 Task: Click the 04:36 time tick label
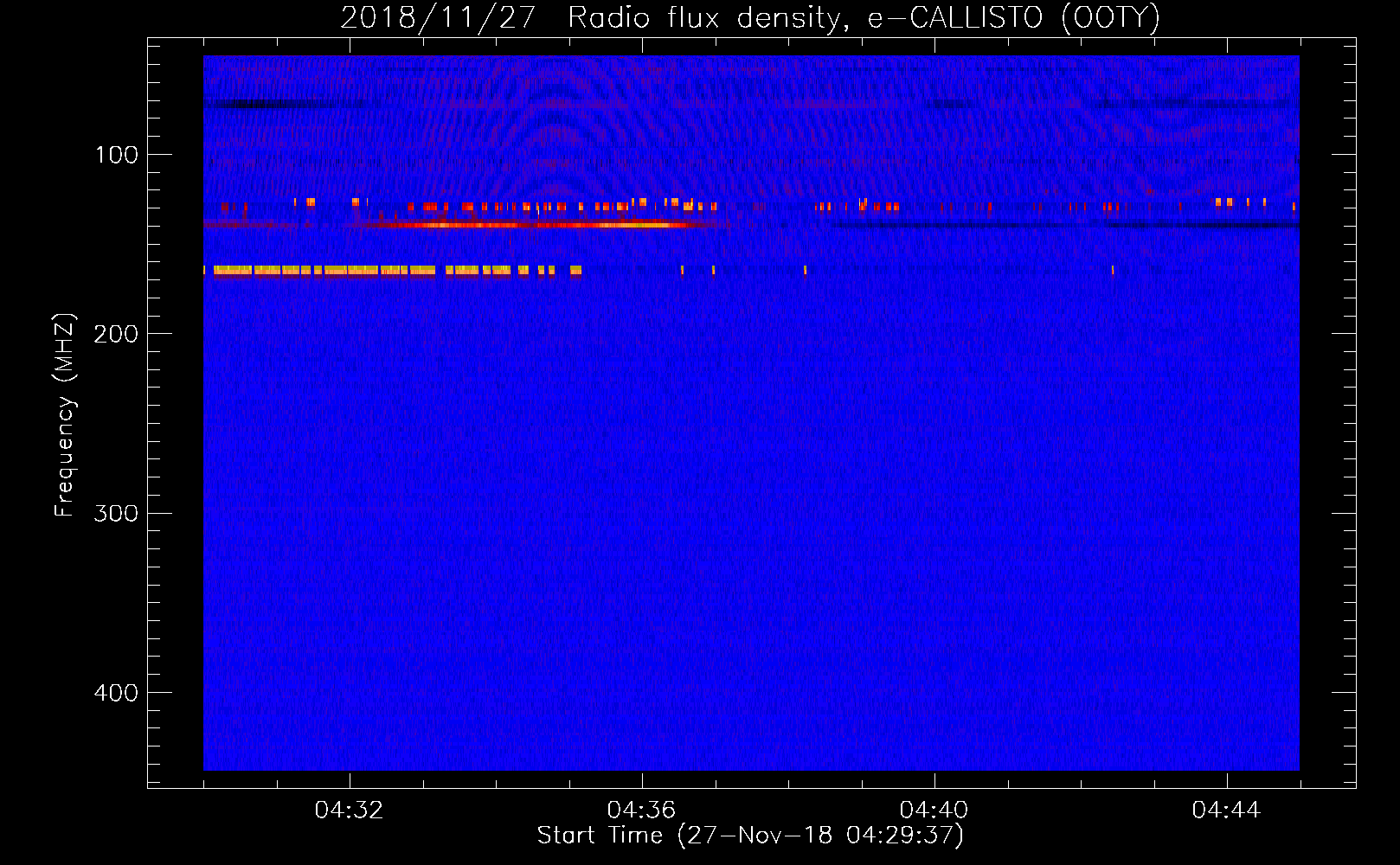tap(642, 810)
